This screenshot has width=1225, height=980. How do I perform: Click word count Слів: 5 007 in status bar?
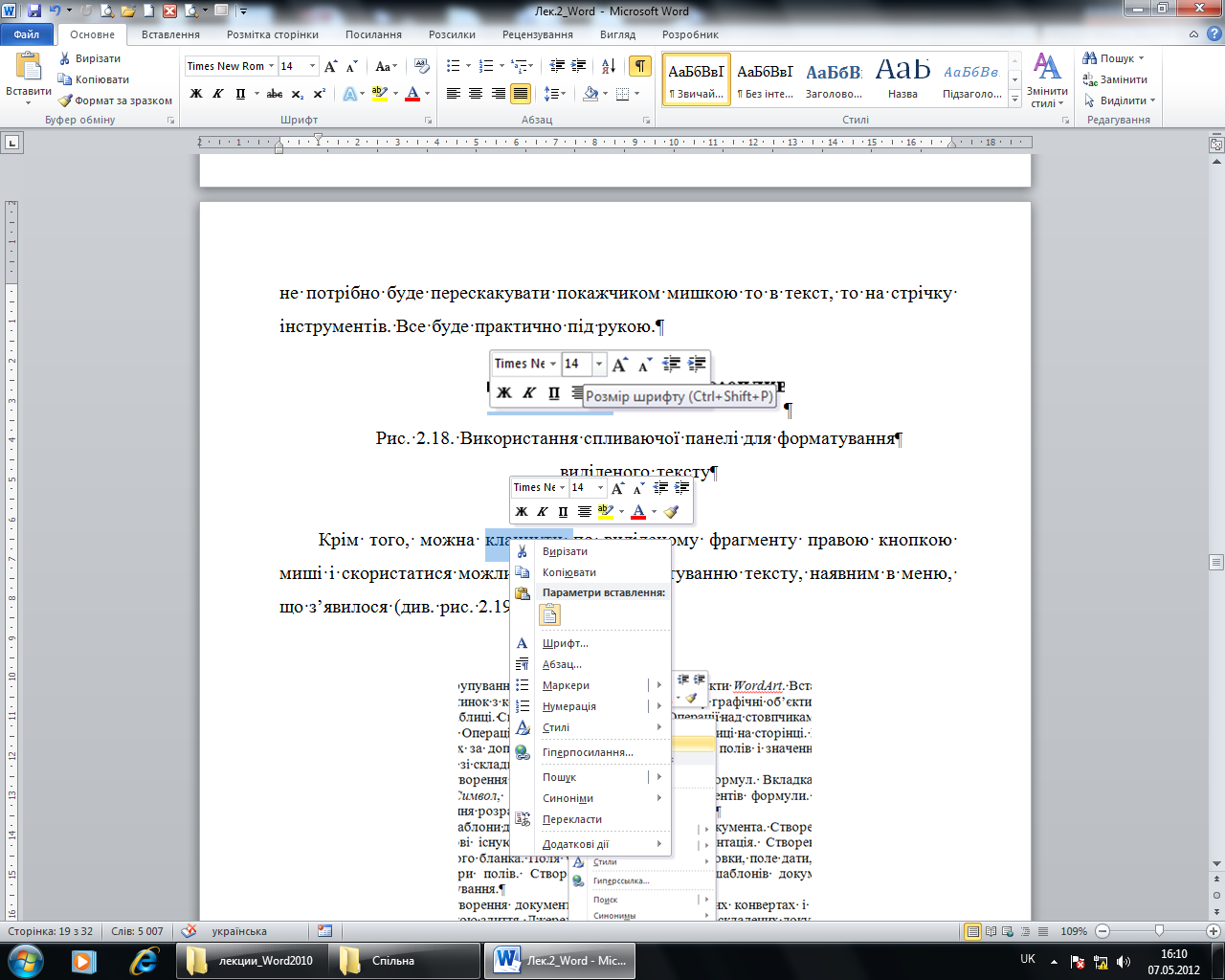[x=138, y=931]
